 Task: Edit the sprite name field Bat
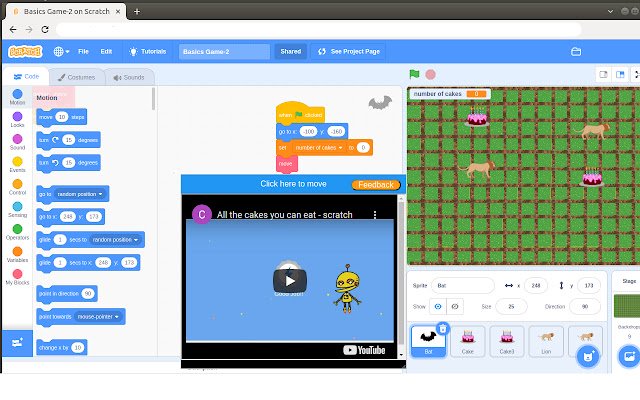click(x=462, y=285)
